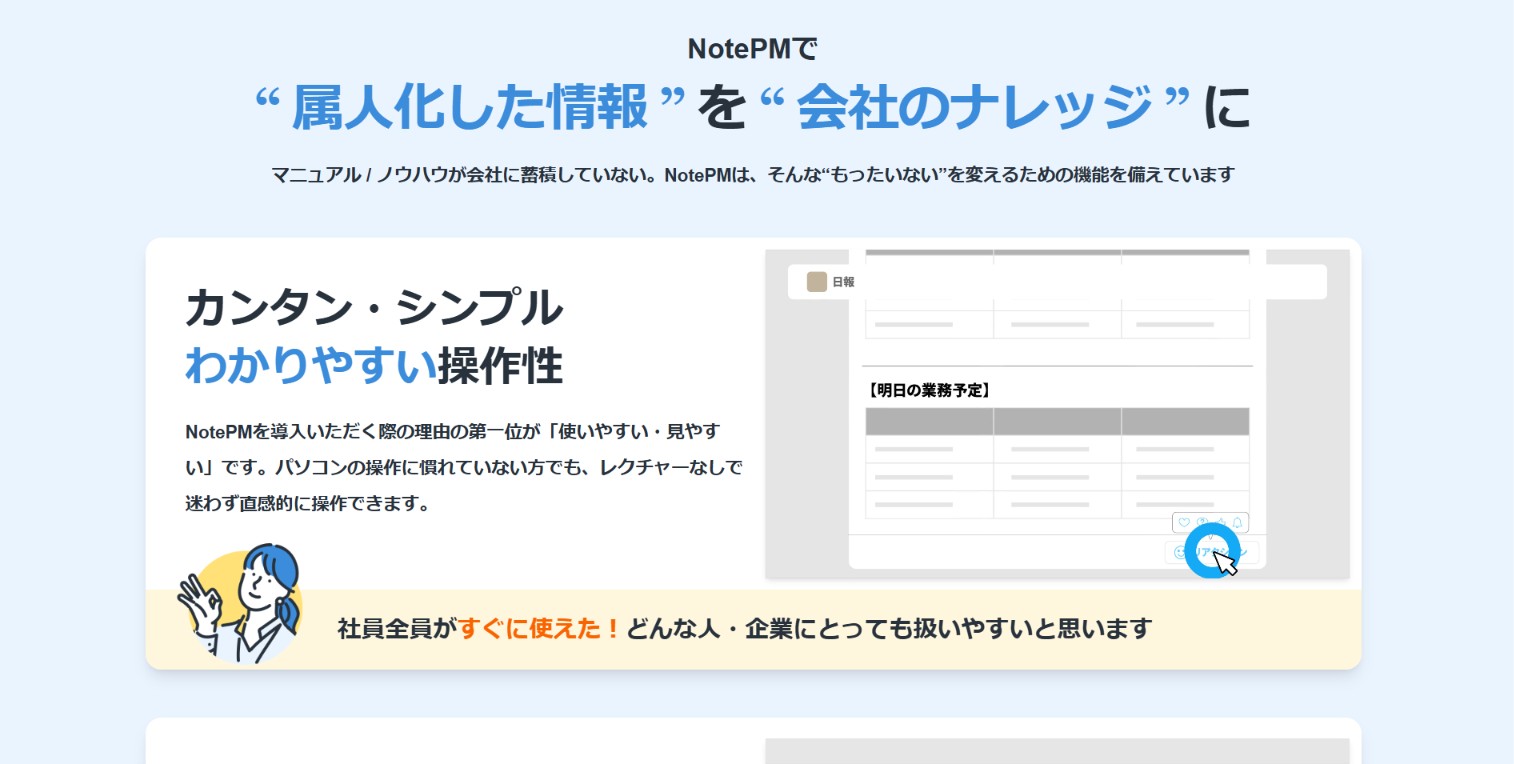
Task: Click the subtitle starting "マニュアル / ノウハウ"
Action: (753, 175)
